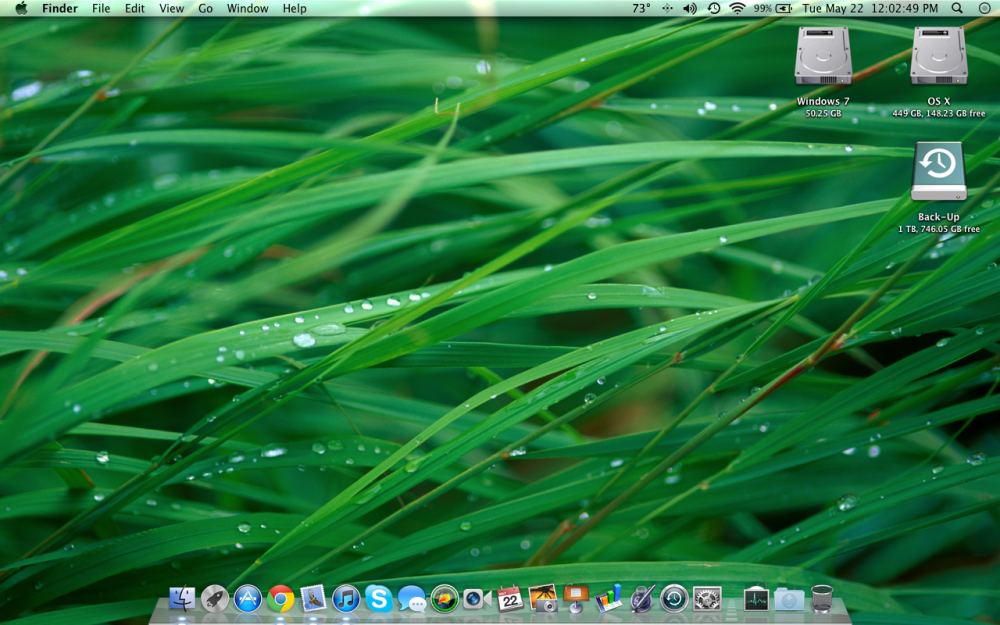
Task: Open Finder from the dock
Action: 183,599
